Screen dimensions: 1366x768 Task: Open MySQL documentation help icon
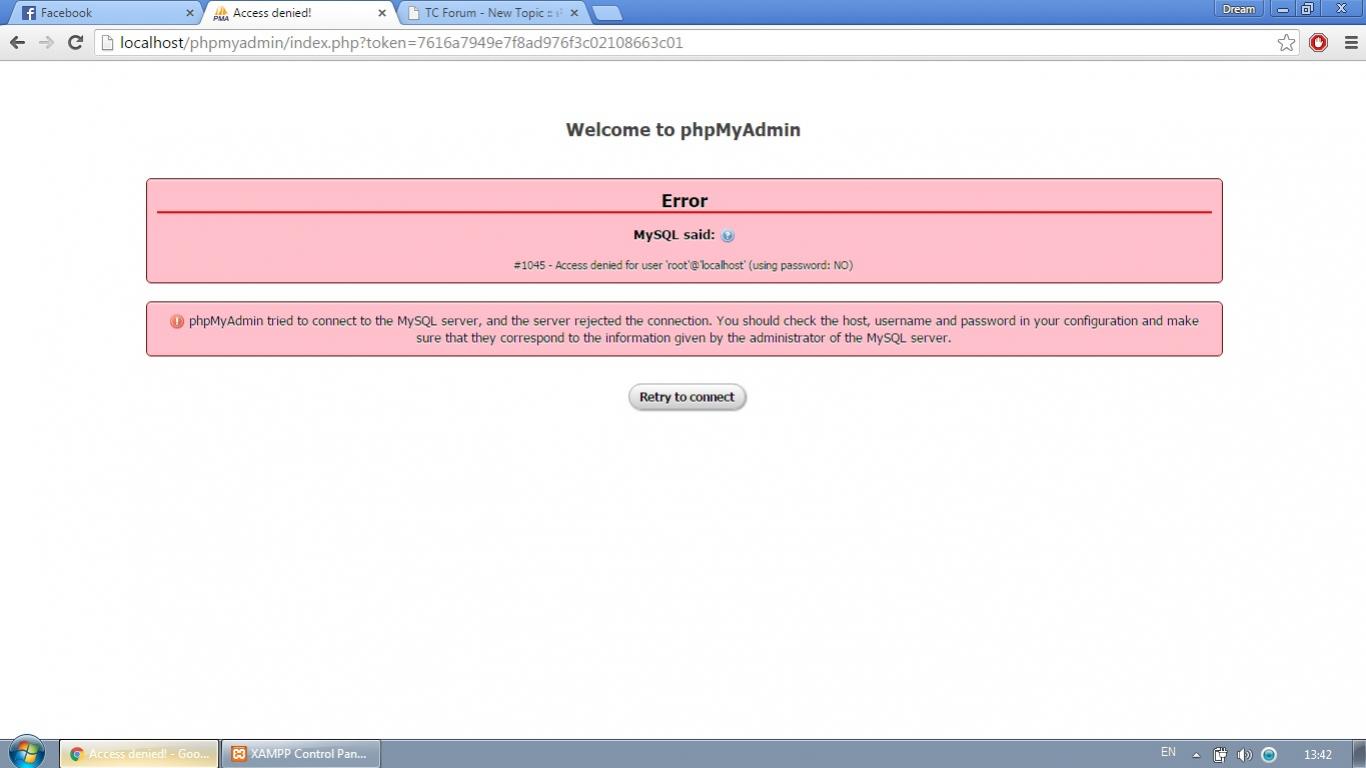pos(727,236)
